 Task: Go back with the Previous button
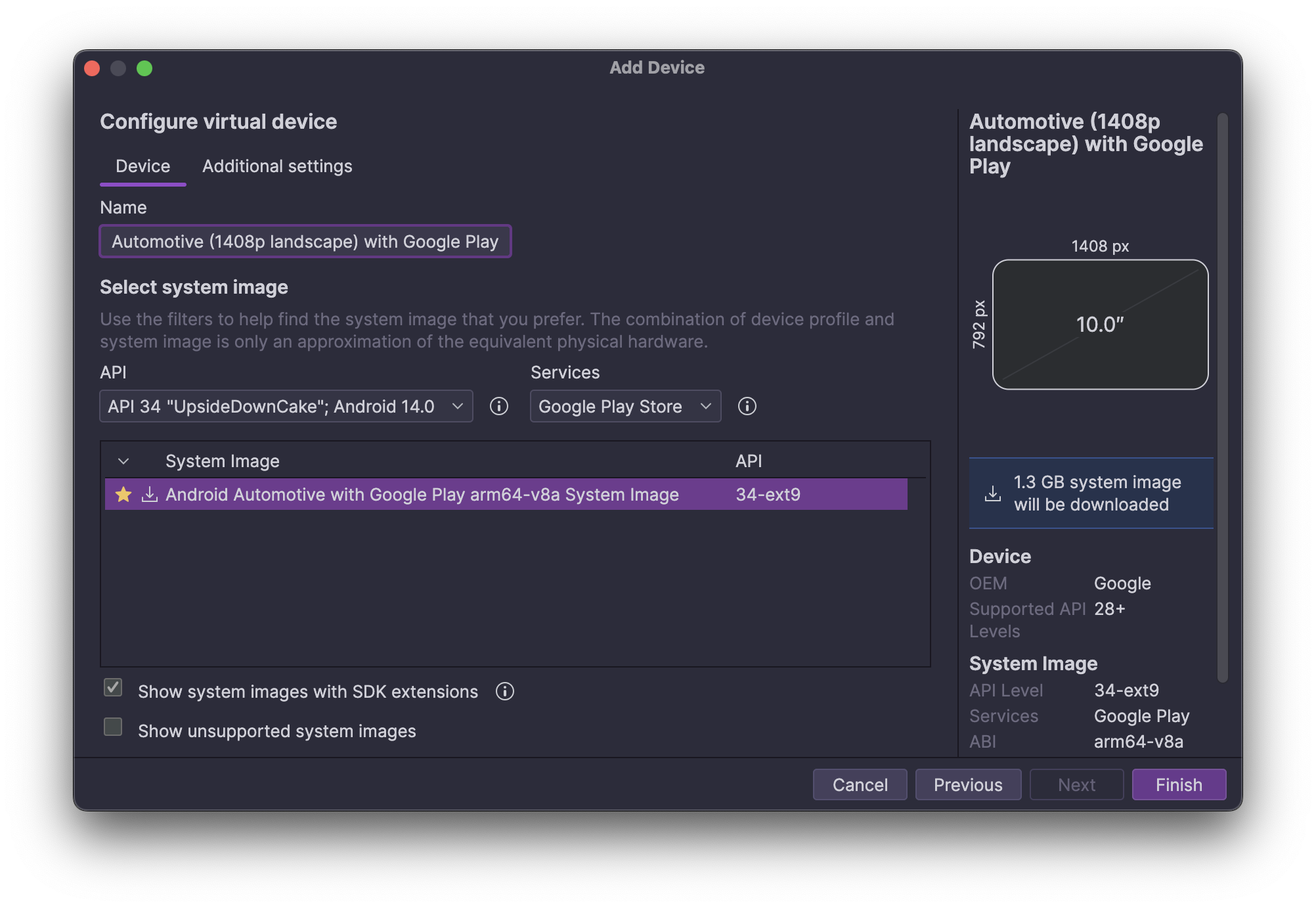(967, 784)
